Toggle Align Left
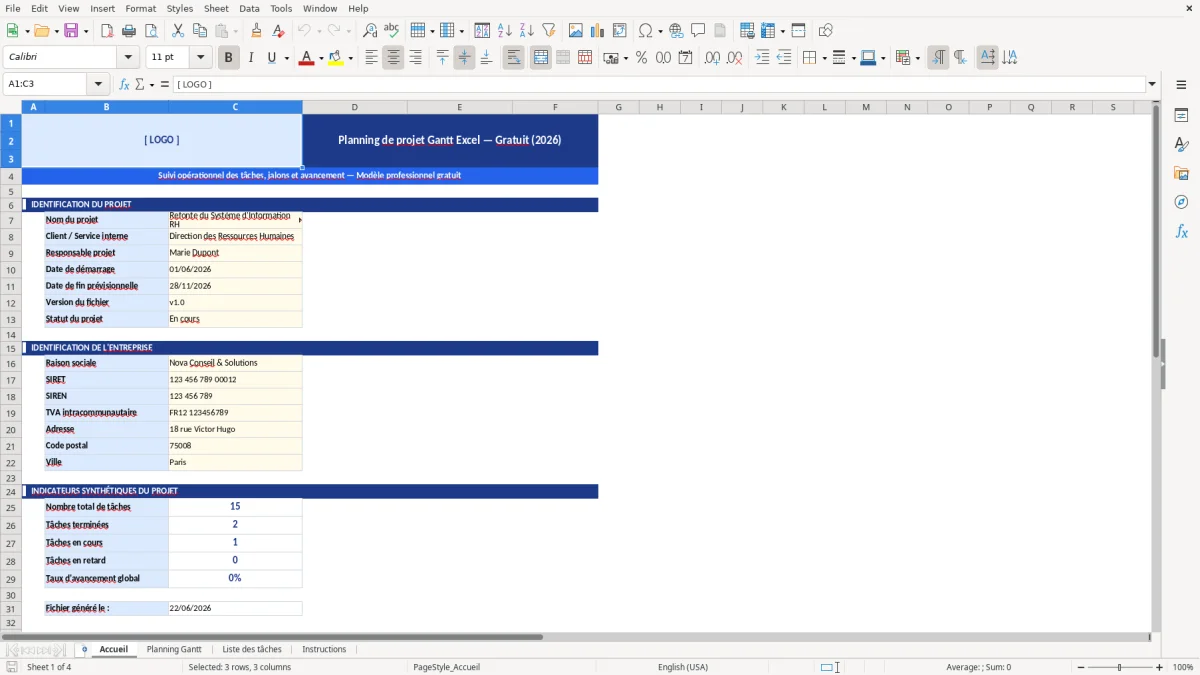This screenshot has width=1200, height=675. tap(371, 58)
